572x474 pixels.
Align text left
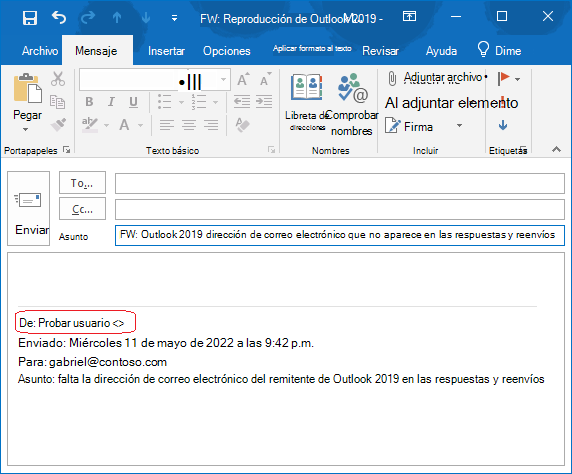coord(167,125)
